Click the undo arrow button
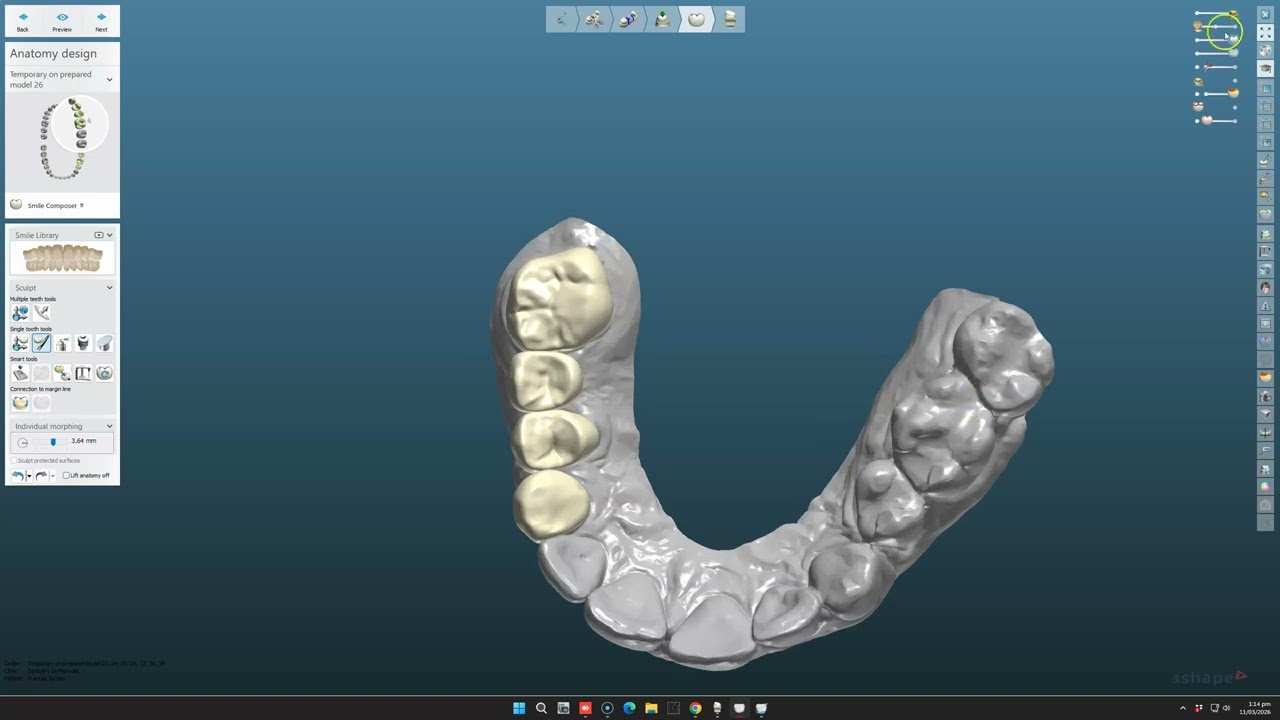The image size is (1280, 720). click(17, 475)
